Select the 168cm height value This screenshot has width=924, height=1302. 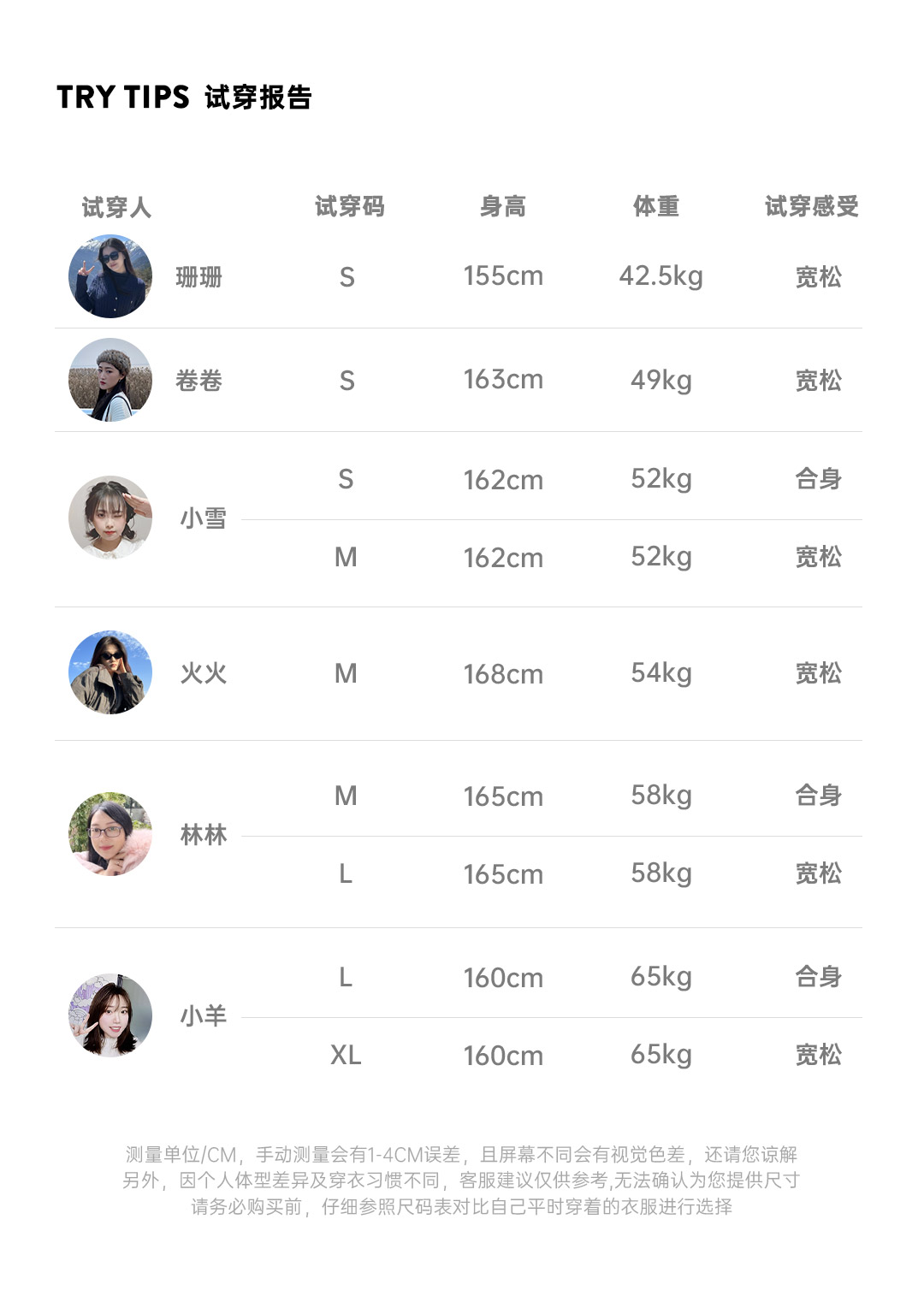(503, 674)
